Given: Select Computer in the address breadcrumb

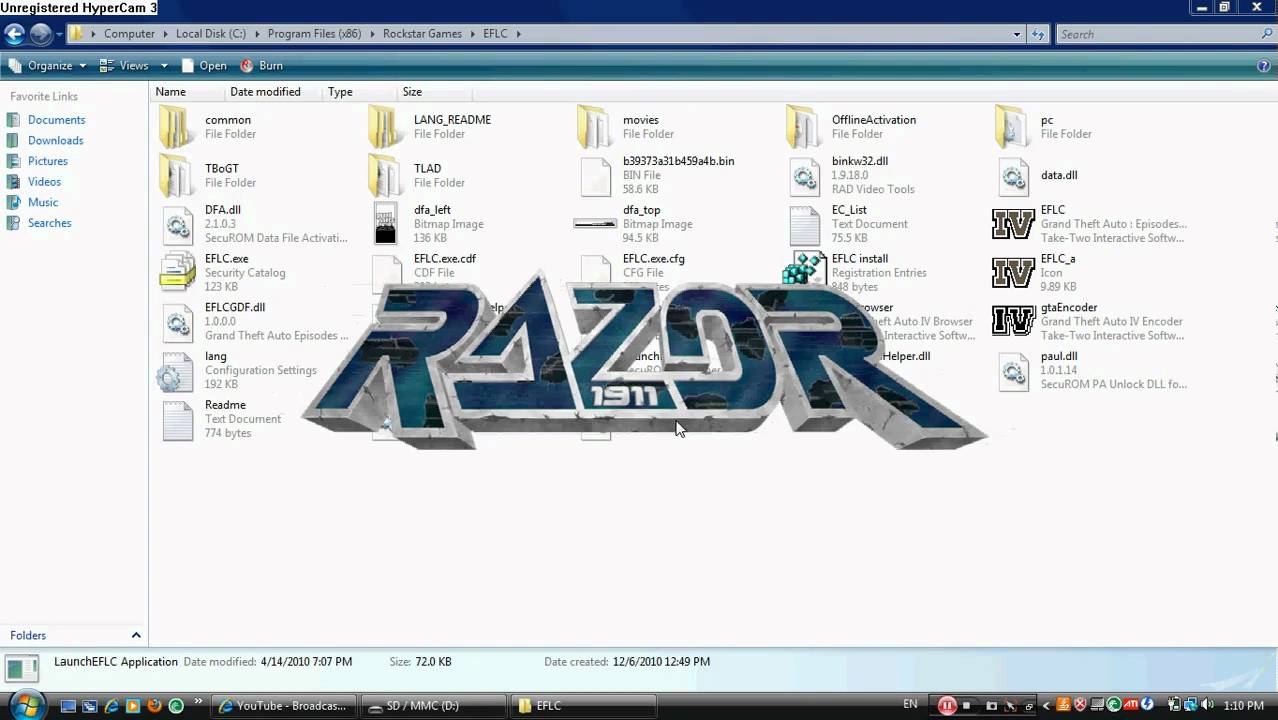Looking at the screenshot, I should click(x=129, y=34).
